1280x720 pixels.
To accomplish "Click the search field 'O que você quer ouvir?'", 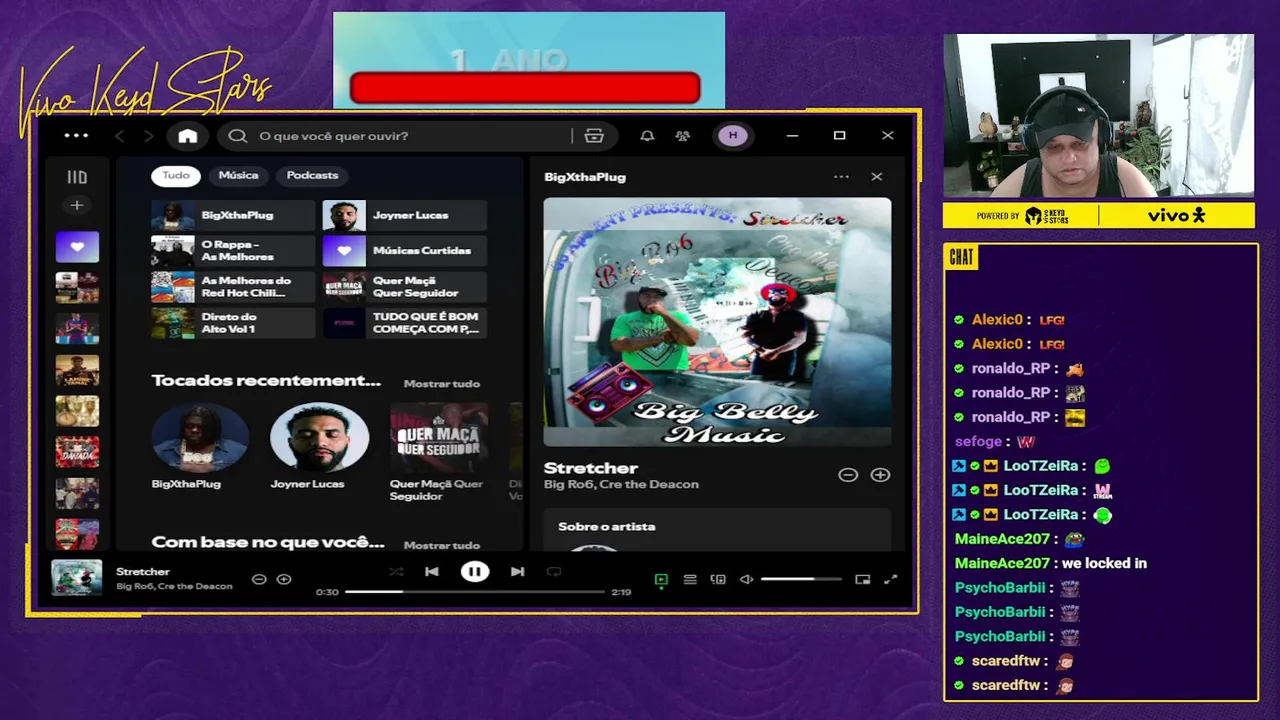I will (398, 136).
